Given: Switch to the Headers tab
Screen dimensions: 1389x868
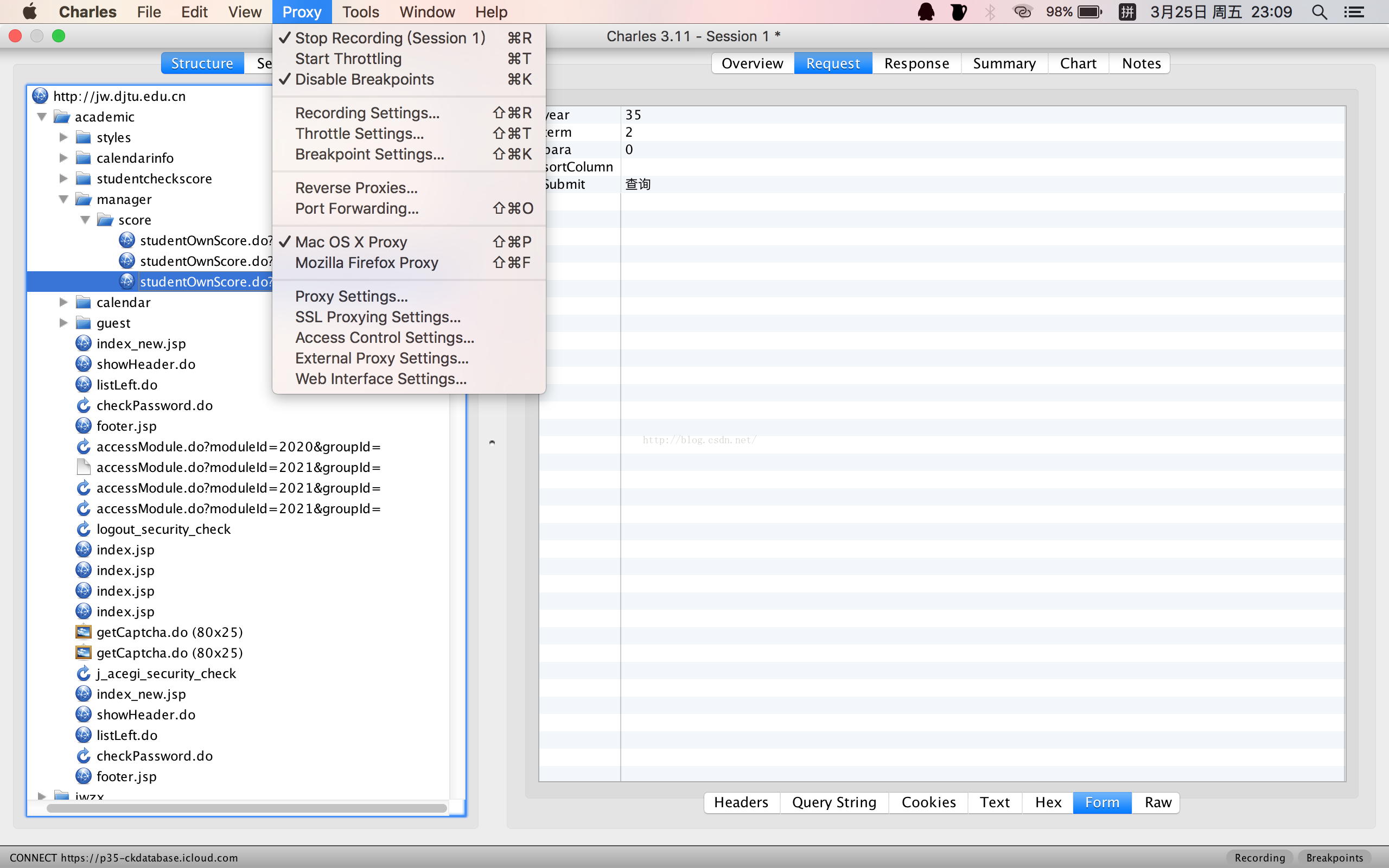Looking at the screenshot, I should pyautogui.click(x=741, y=802).
